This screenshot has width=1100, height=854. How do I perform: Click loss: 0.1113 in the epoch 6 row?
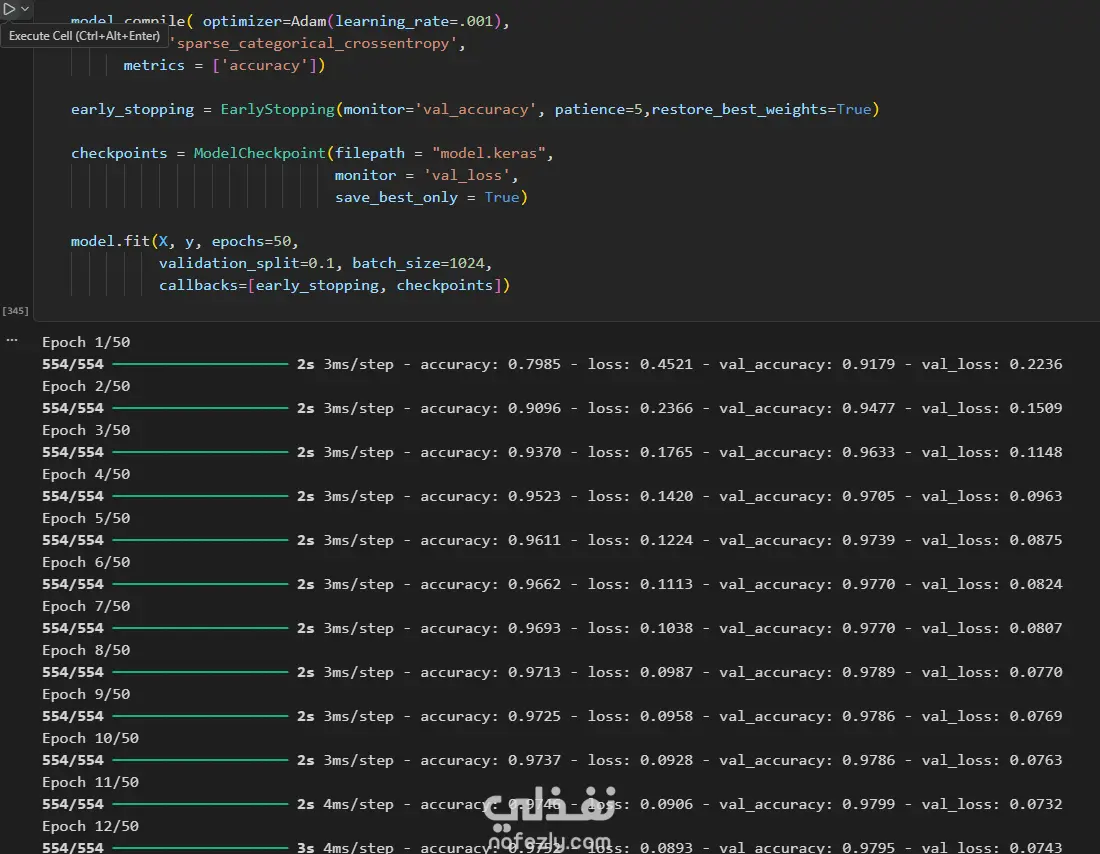pyautogui.click(x=640, y=585)
